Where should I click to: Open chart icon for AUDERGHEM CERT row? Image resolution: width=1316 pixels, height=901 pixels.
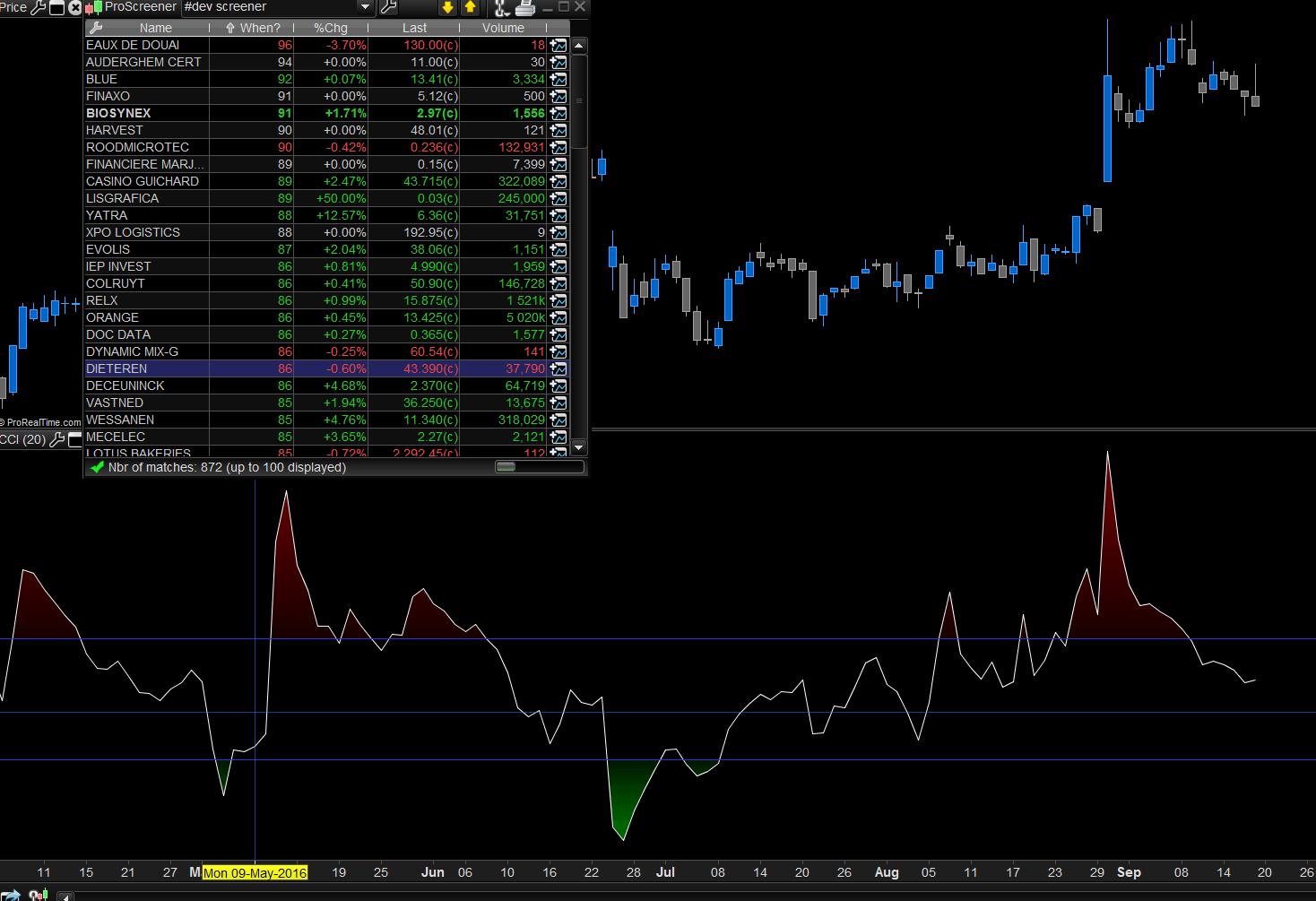[x=558, y=62]
